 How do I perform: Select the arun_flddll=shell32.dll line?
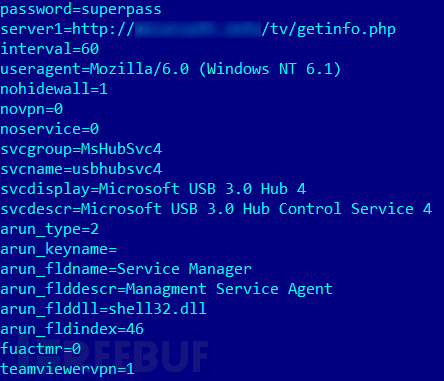point(103,309)
